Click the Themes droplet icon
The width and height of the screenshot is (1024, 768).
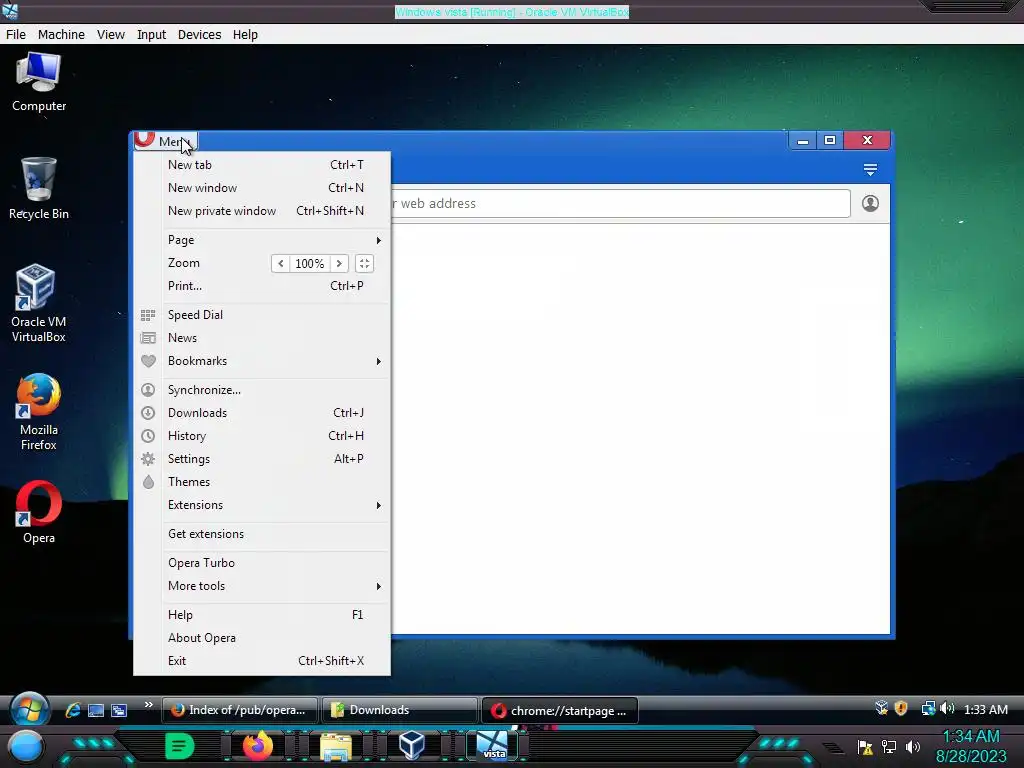(x=148, y=482)
